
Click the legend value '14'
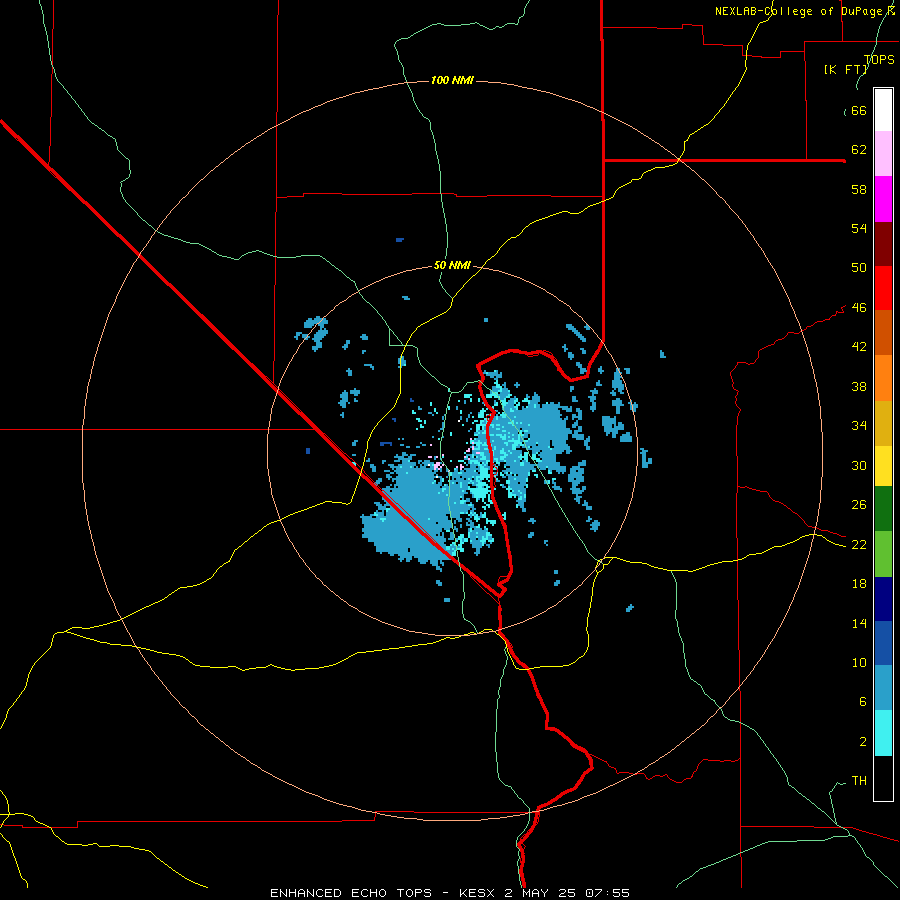pyautogui.click(x=859, y=623)
